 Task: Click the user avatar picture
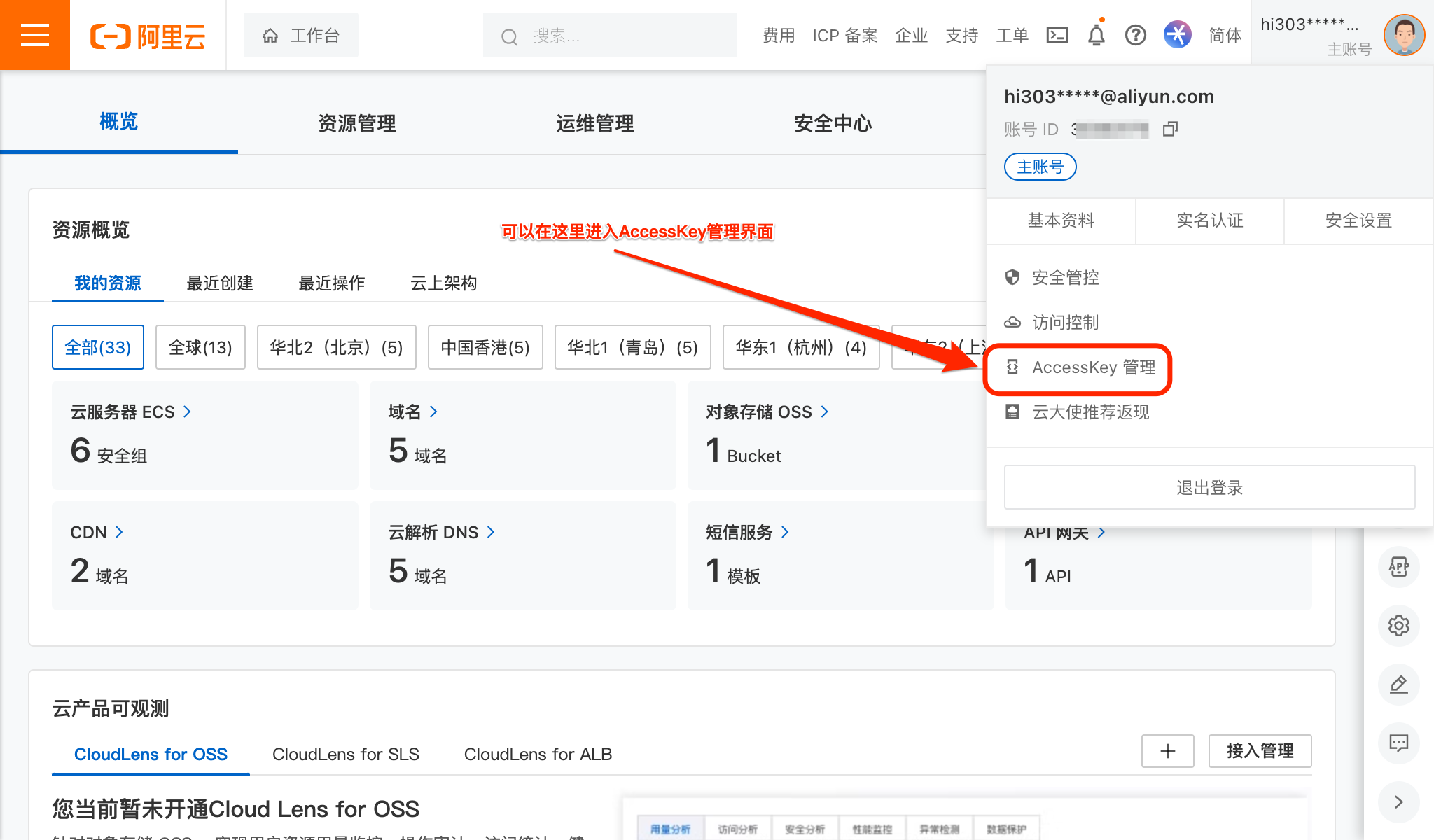(x=1404, y=34)
